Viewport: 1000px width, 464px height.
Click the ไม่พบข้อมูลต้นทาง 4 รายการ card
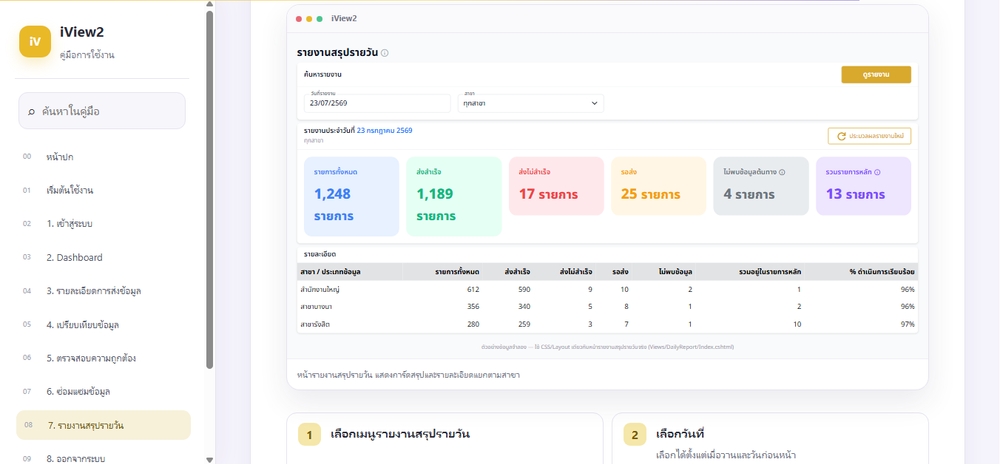(x=761, y=186)
